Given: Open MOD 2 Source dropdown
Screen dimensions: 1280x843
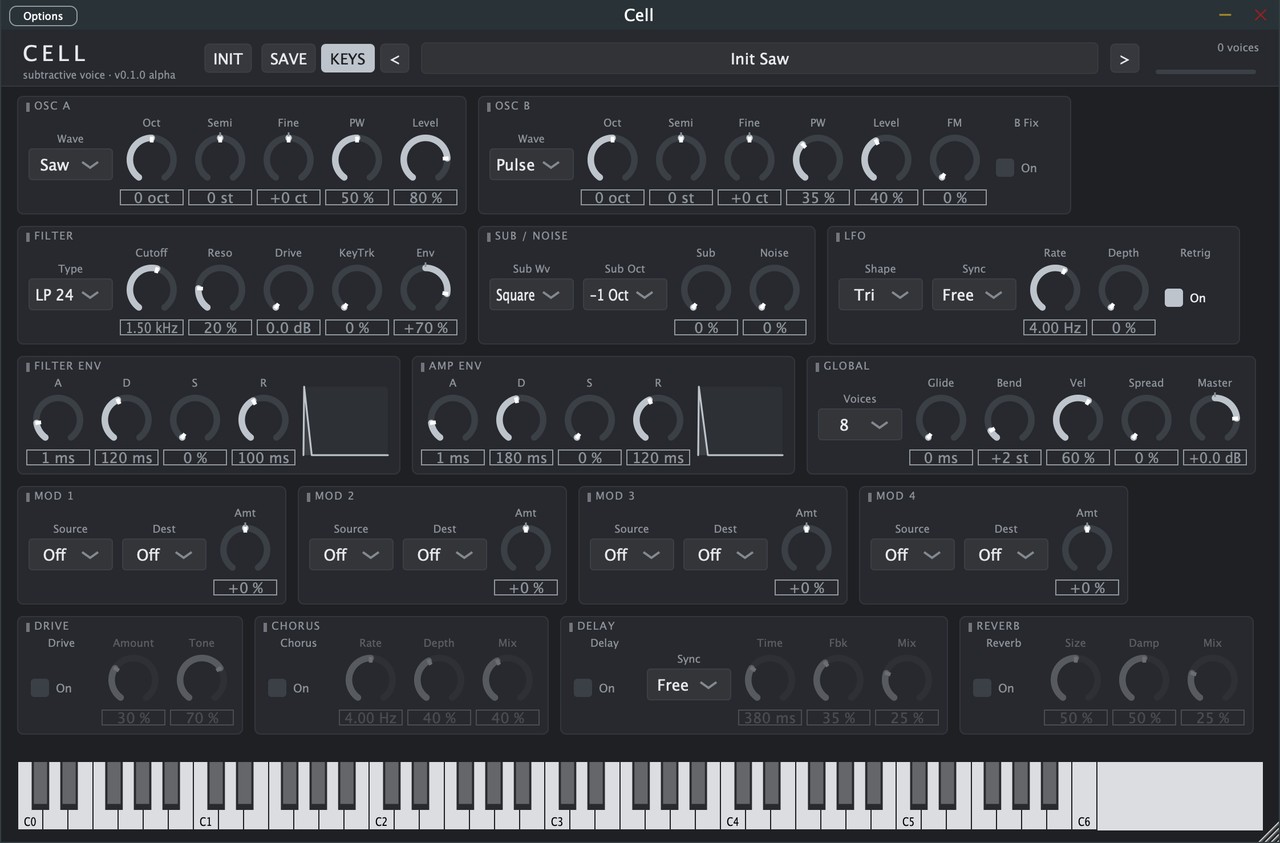Looking at the screenshot, I should [351, 555].
